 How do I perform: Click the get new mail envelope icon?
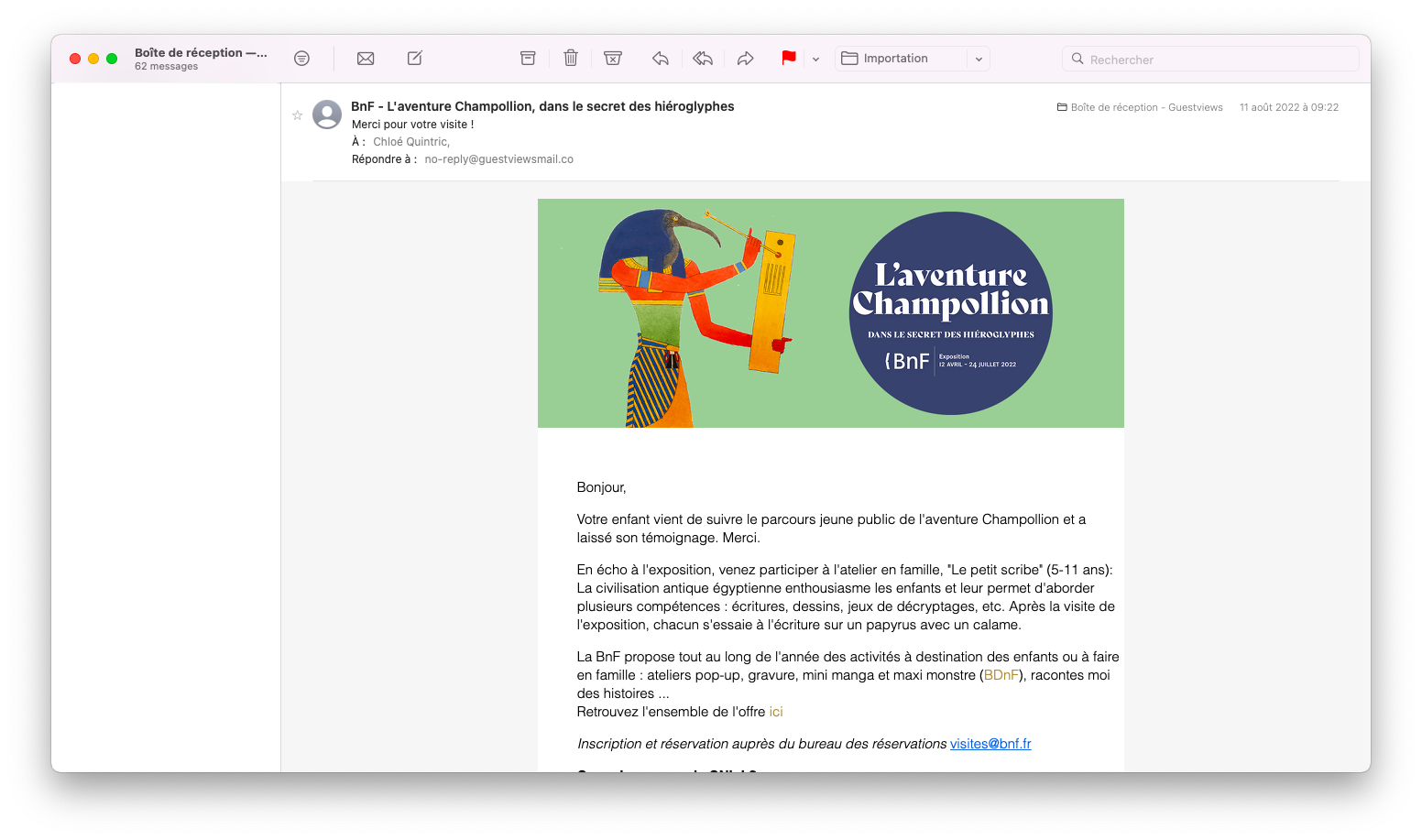click(x=366, y=59)
